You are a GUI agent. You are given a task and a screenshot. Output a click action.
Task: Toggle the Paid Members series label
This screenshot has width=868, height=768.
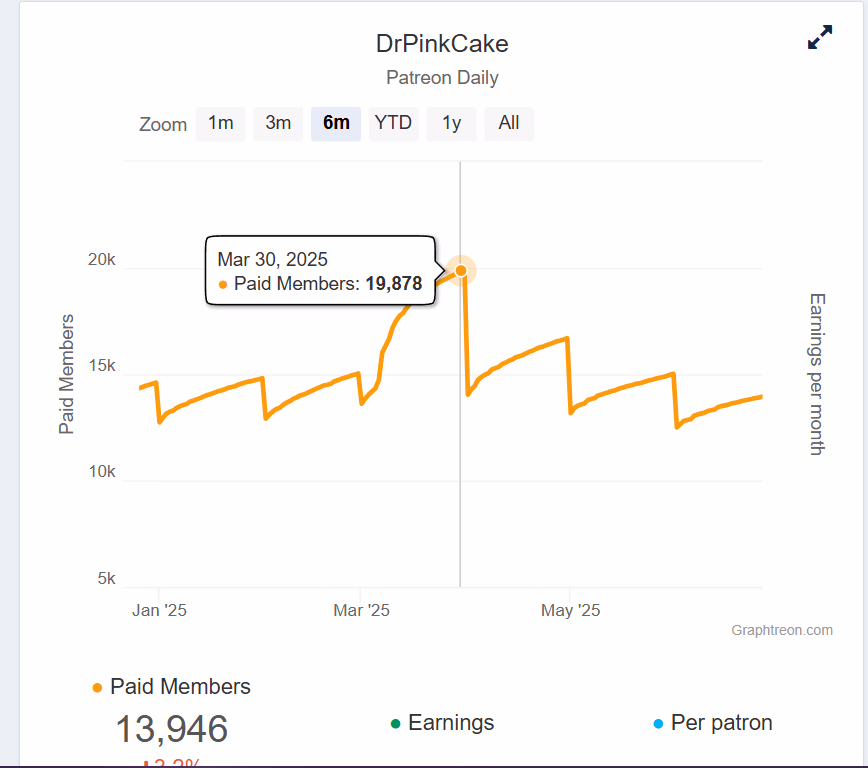(x=180, y=687)
